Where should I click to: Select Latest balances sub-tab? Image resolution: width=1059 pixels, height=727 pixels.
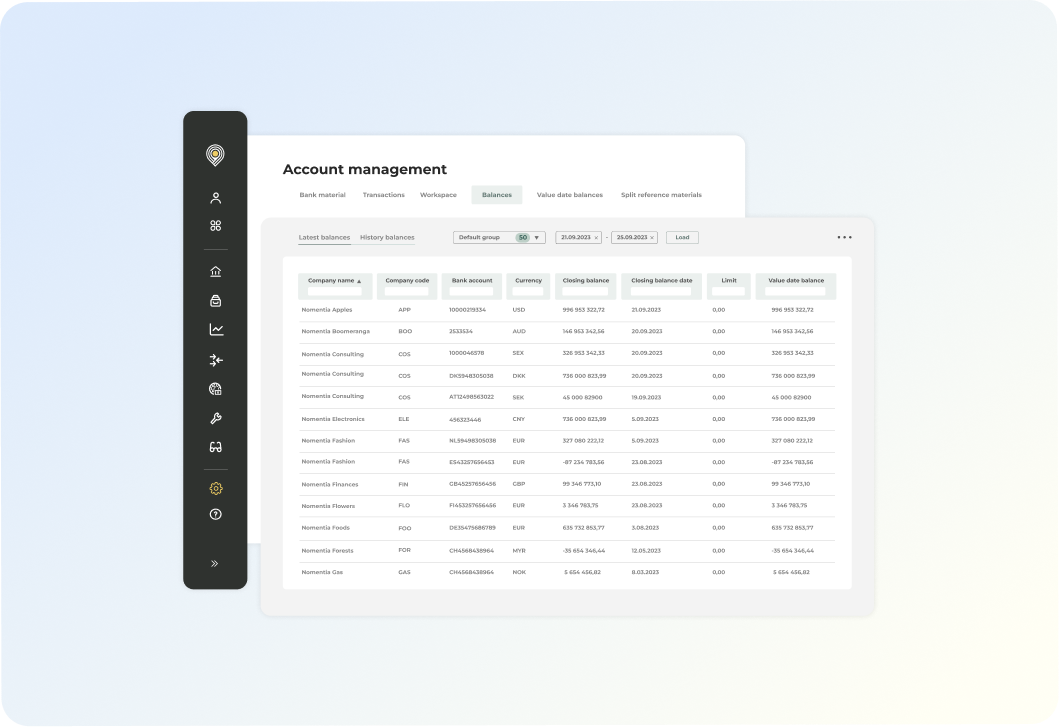324,237
